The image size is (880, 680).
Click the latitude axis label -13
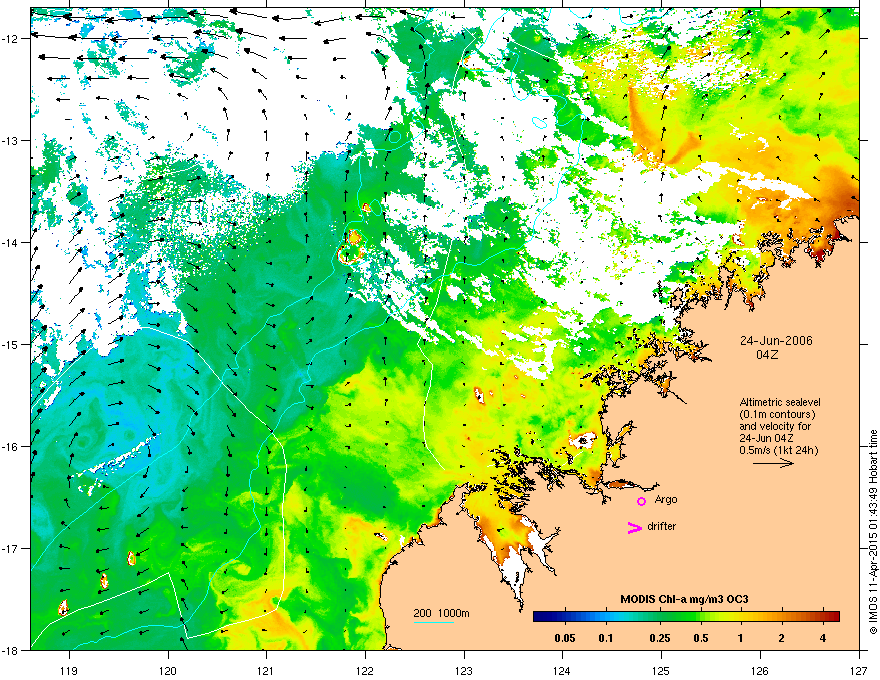[11, 140]
